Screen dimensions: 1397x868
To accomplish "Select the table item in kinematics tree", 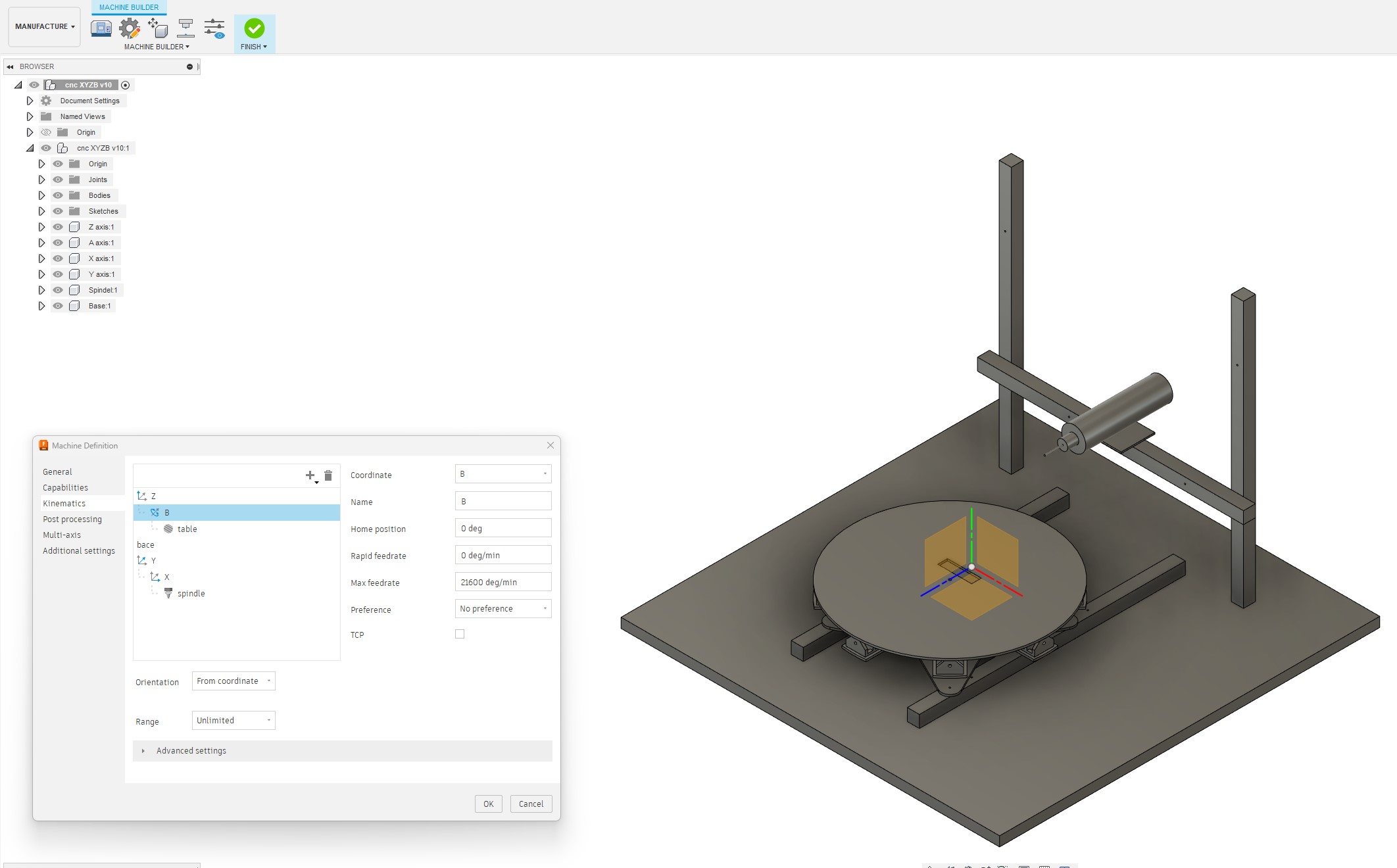I will click(237, 529).
